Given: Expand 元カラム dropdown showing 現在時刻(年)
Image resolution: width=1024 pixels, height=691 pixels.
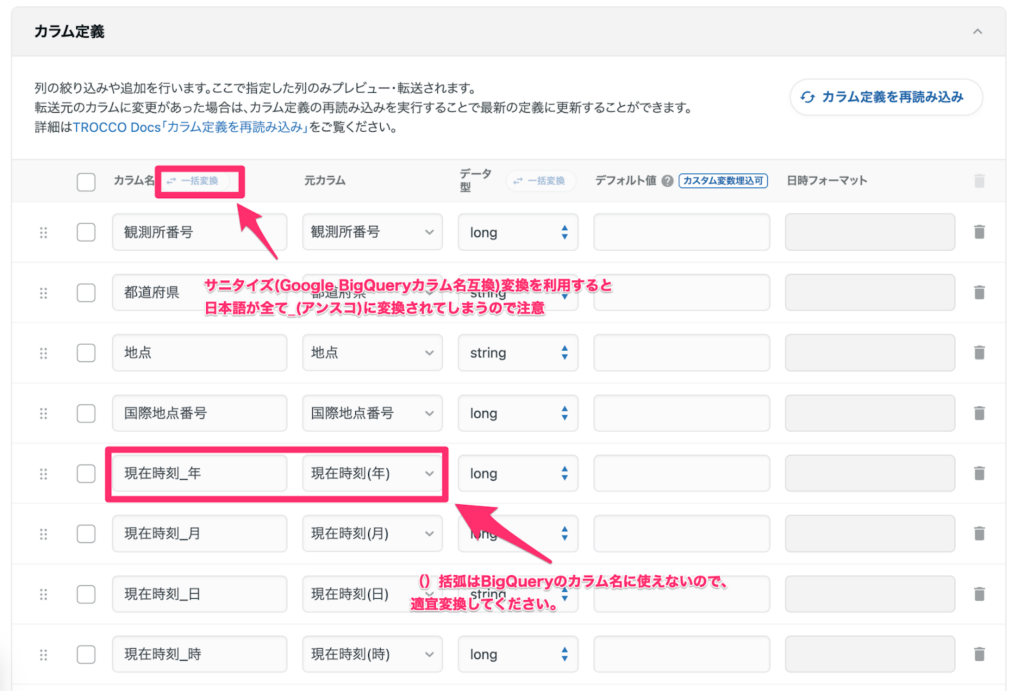Looking at the screenshot, I should (372, 473).
